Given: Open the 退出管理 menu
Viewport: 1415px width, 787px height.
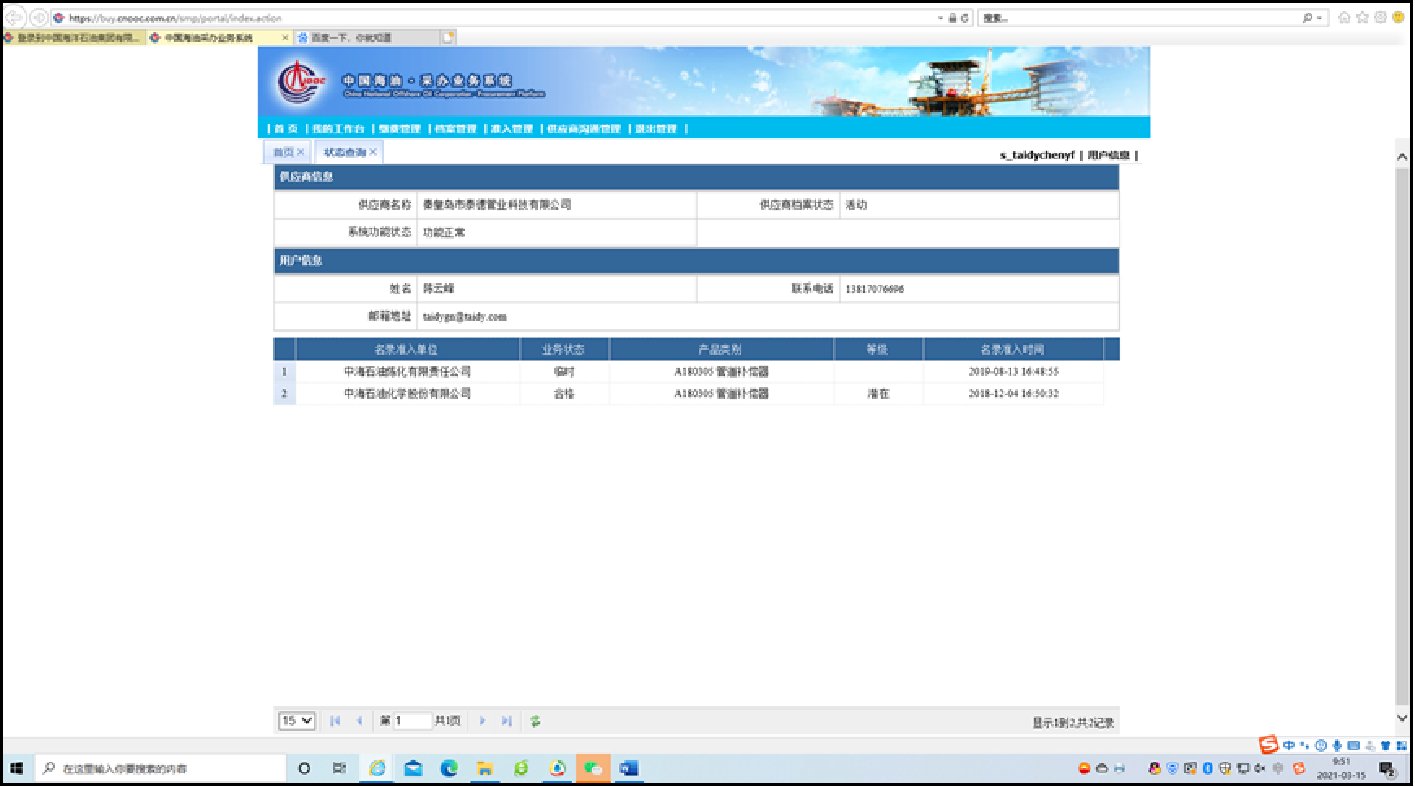Looking at the screenshot, I should tap(656, 129).
